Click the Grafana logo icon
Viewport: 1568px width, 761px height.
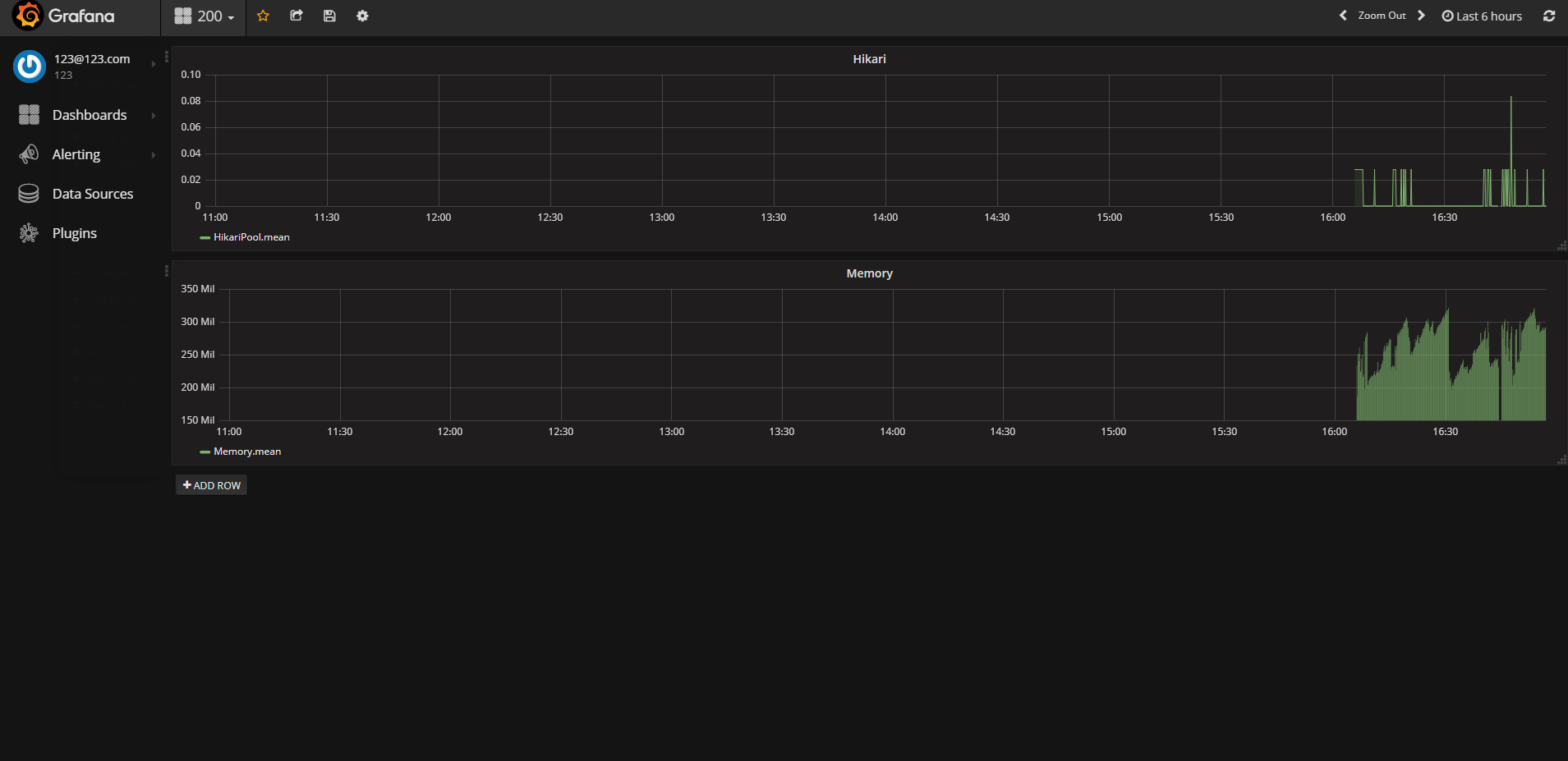pos(28,16)
